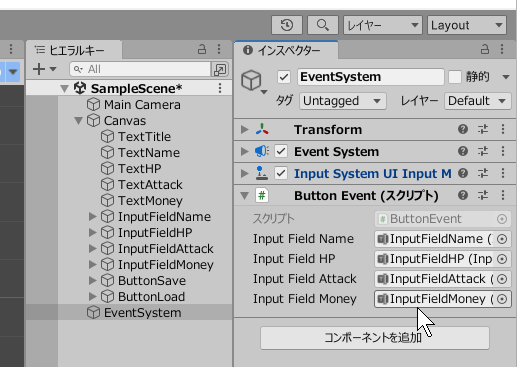The height and width of the screenshot is (367, 517).
Task: Open the undo history icon
Action: pyautogui.click(x=287, y=25)
